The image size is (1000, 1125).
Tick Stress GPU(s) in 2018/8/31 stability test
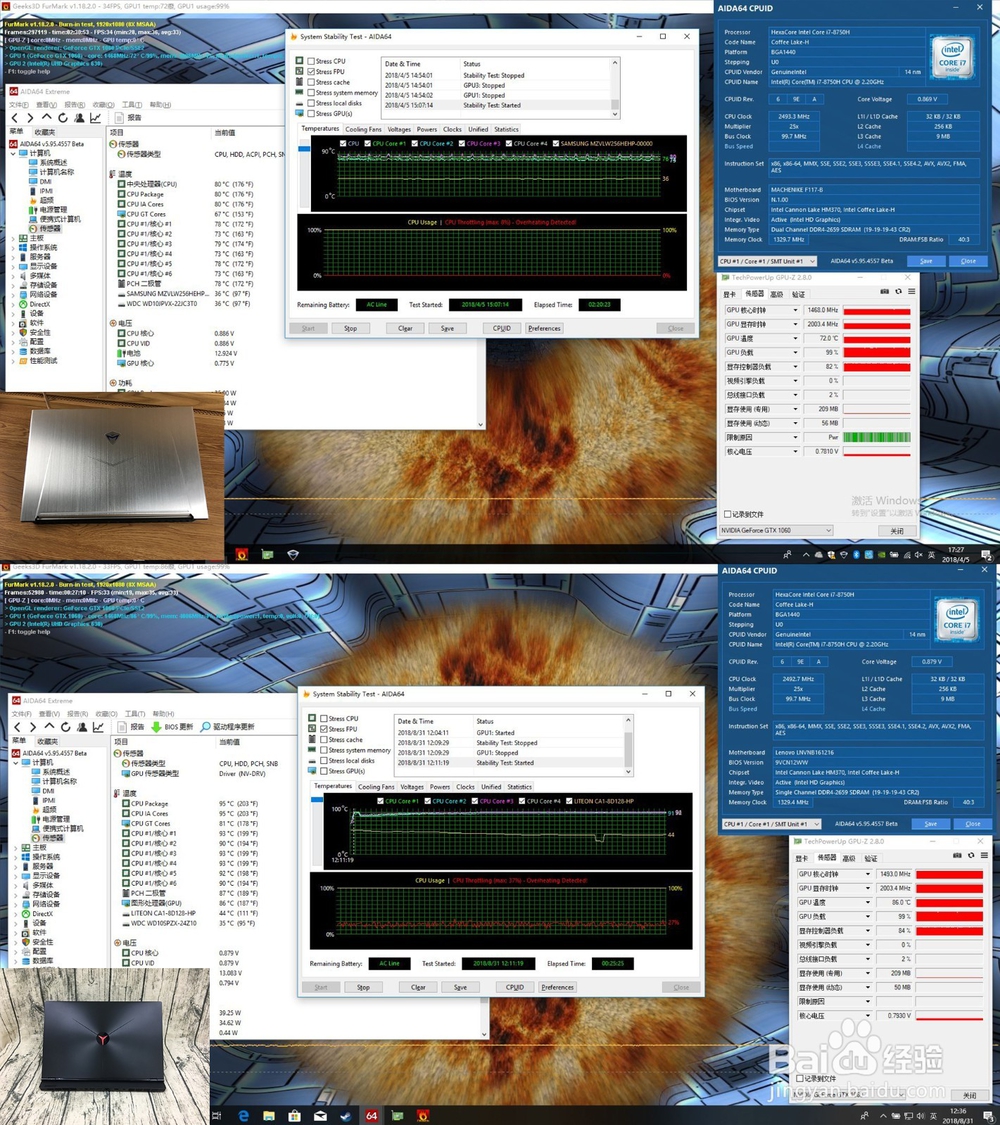point(324,771)
